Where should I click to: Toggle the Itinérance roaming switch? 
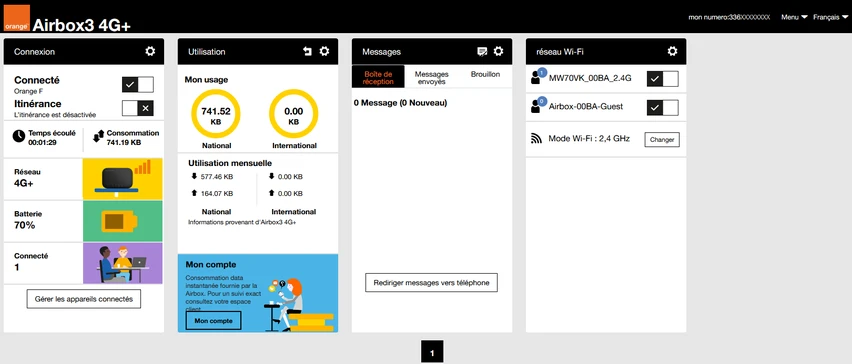coord(137,108)
